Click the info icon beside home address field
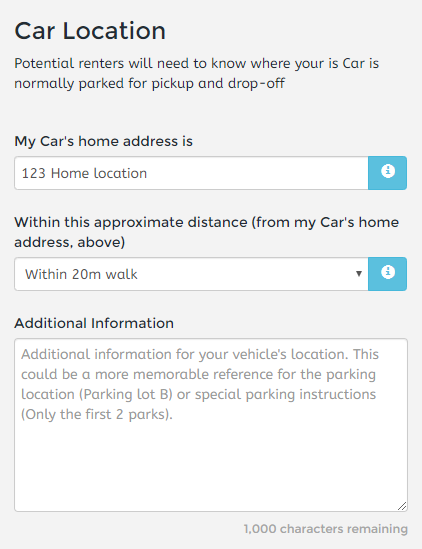The image size is (422, 549). point(388,173)
